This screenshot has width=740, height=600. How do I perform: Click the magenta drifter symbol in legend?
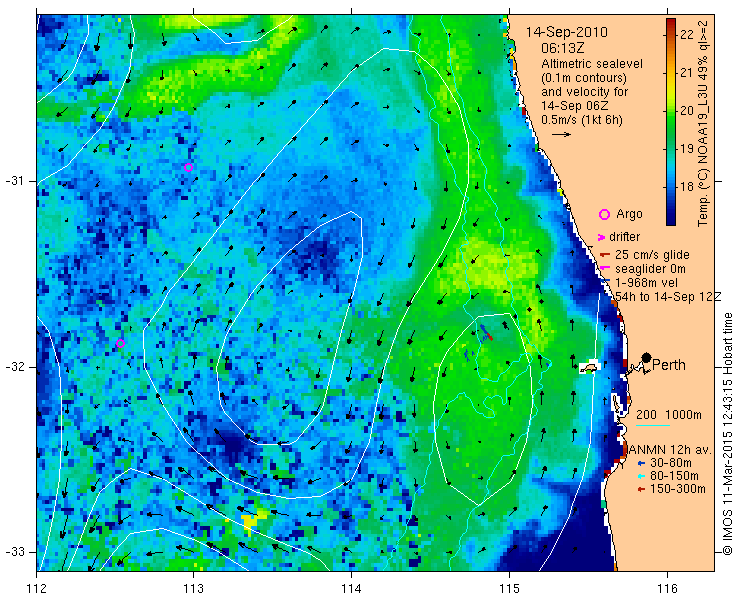pos(602,237)
